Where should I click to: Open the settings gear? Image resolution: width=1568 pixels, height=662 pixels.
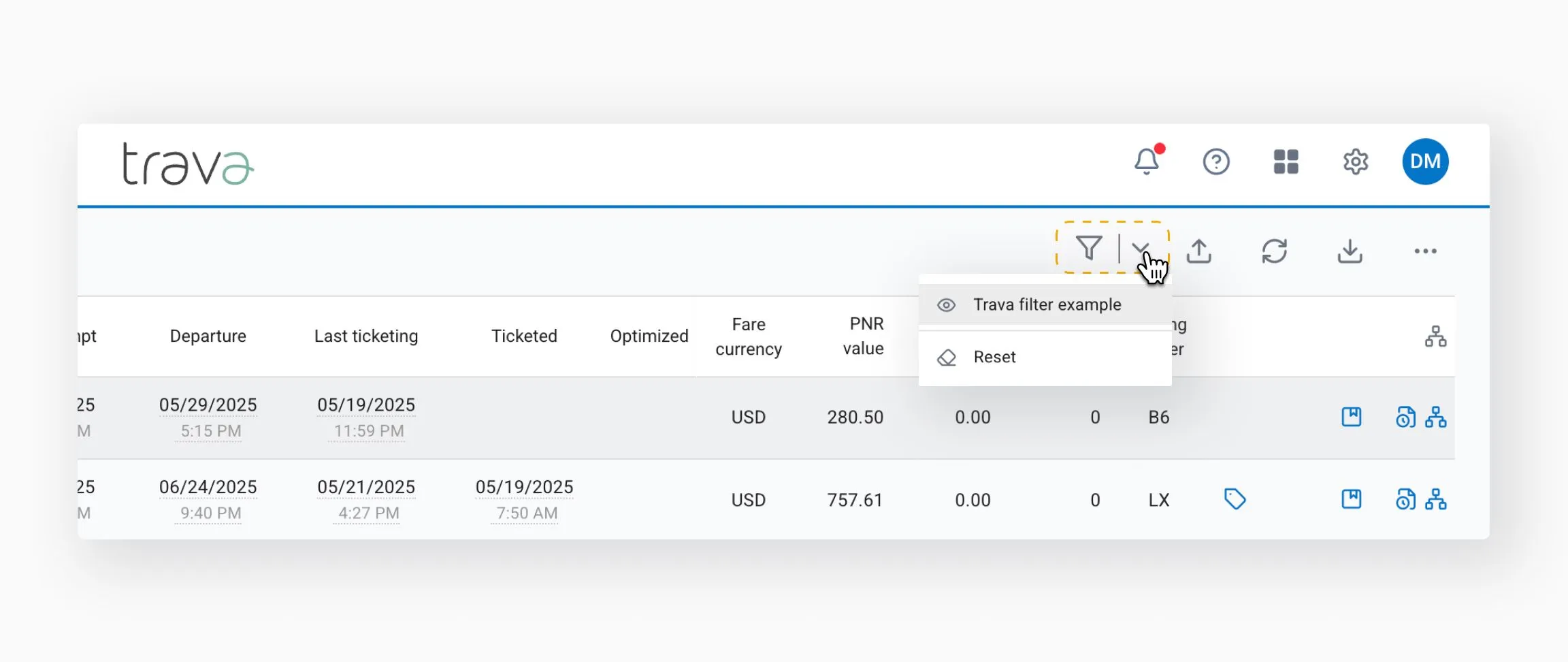1355,162
